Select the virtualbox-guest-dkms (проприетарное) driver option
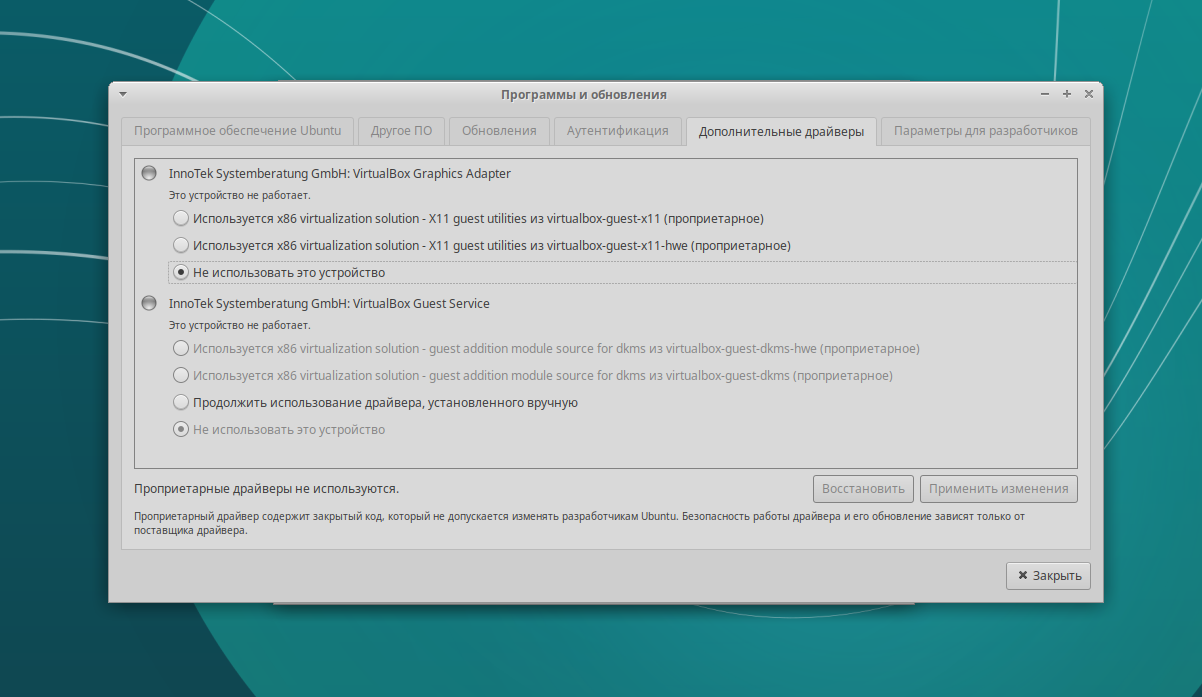The image size is (1202, 697). pyautogui.click(x=533, y=376)
